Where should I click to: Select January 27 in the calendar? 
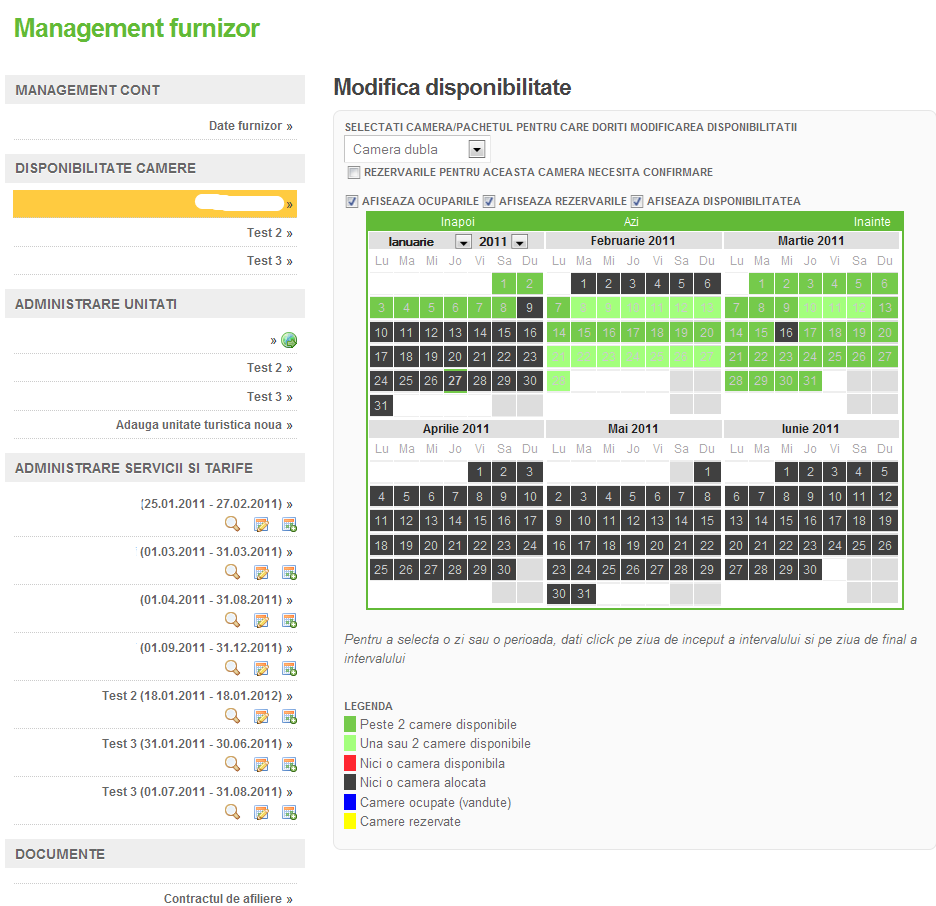[455, 381]
